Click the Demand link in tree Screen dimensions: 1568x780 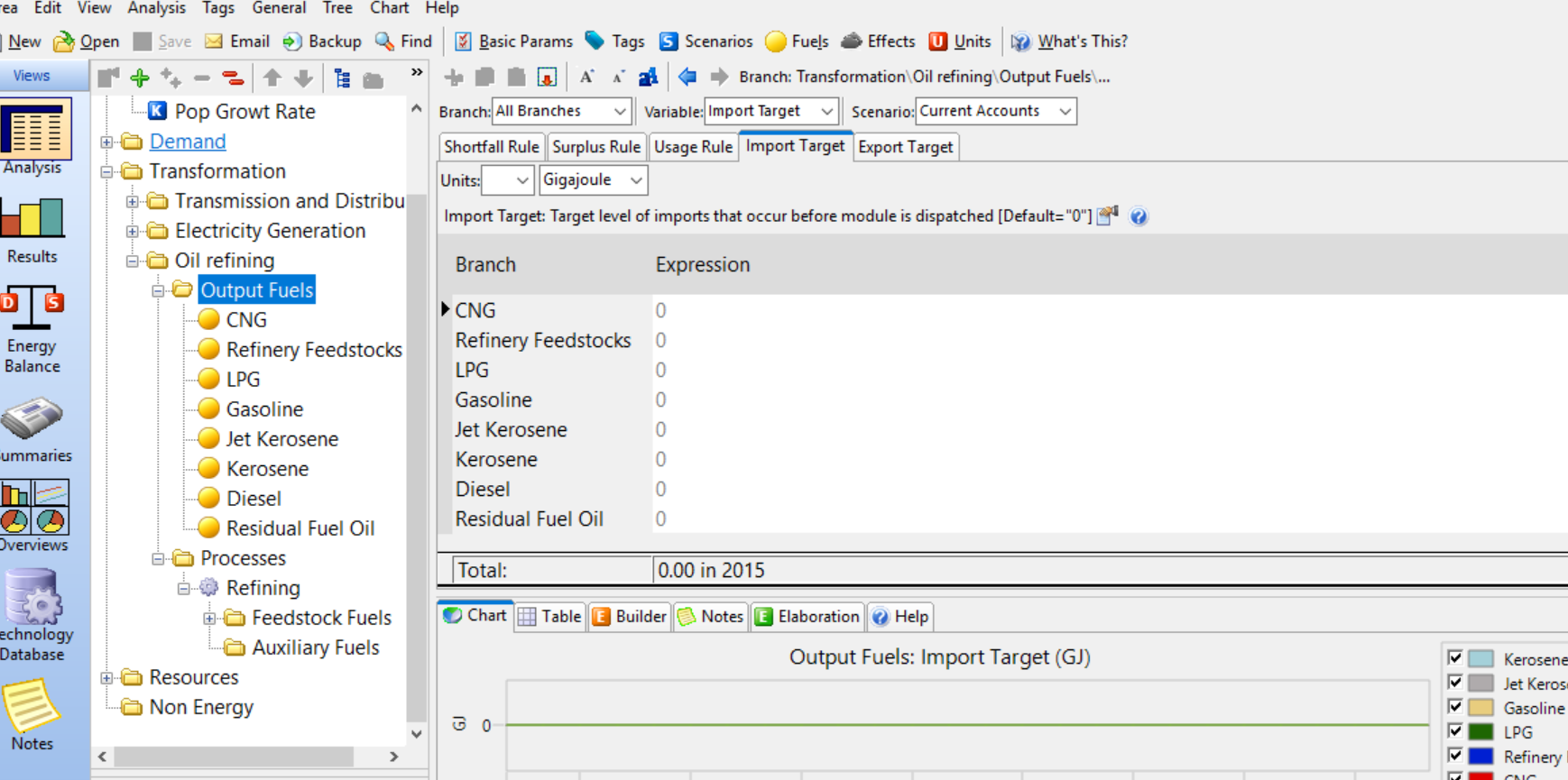(x=188, y=142)
